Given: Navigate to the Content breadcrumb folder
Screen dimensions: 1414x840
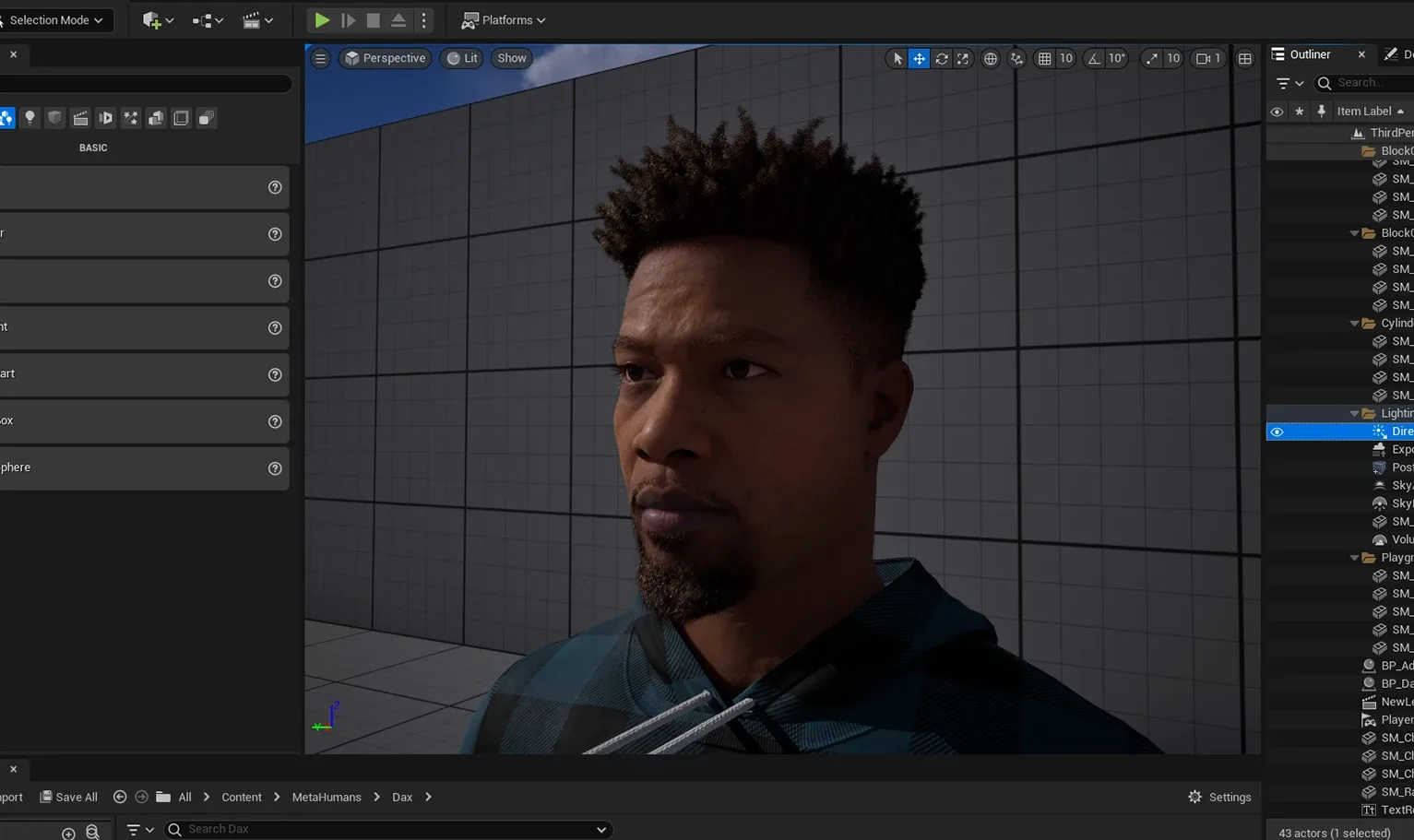Looking at the screenshot, I should point(242,797).
